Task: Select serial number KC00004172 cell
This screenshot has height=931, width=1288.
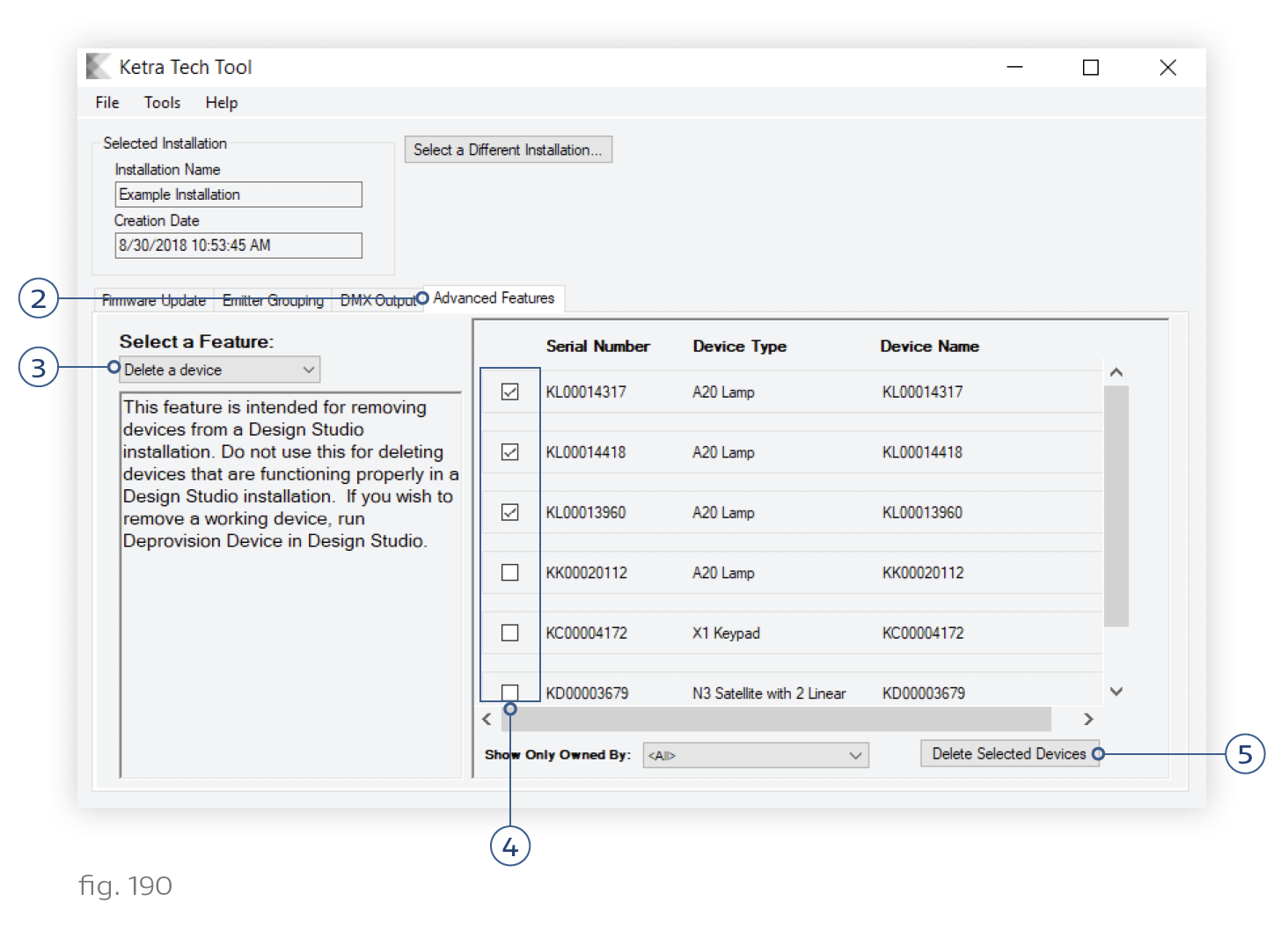Action: (587, 634)
